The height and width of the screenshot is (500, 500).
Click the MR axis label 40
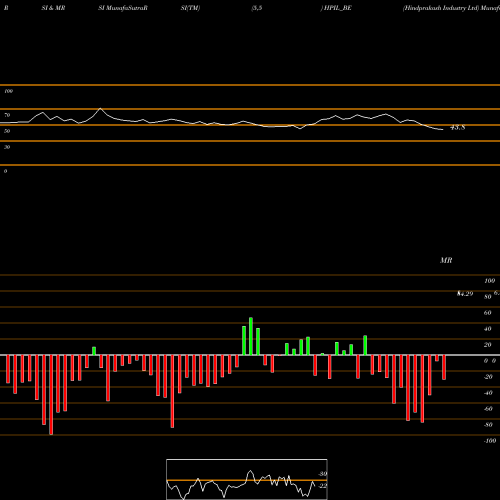tap(487, 329)
